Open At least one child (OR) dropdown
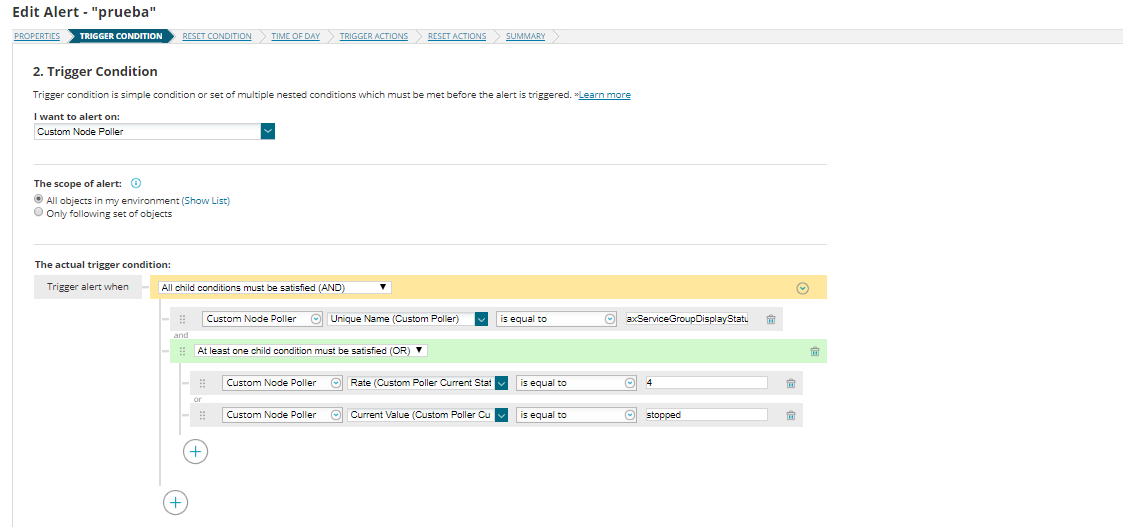1123x527 pixels. [x=312, y=350]
